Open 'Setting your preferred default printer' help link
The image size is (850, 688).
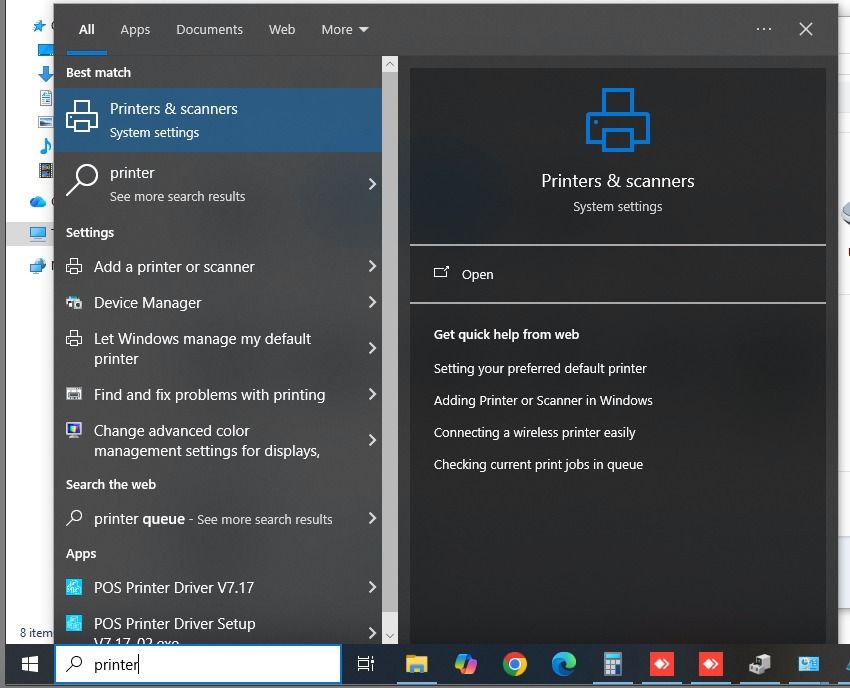[x=540, y=369]
